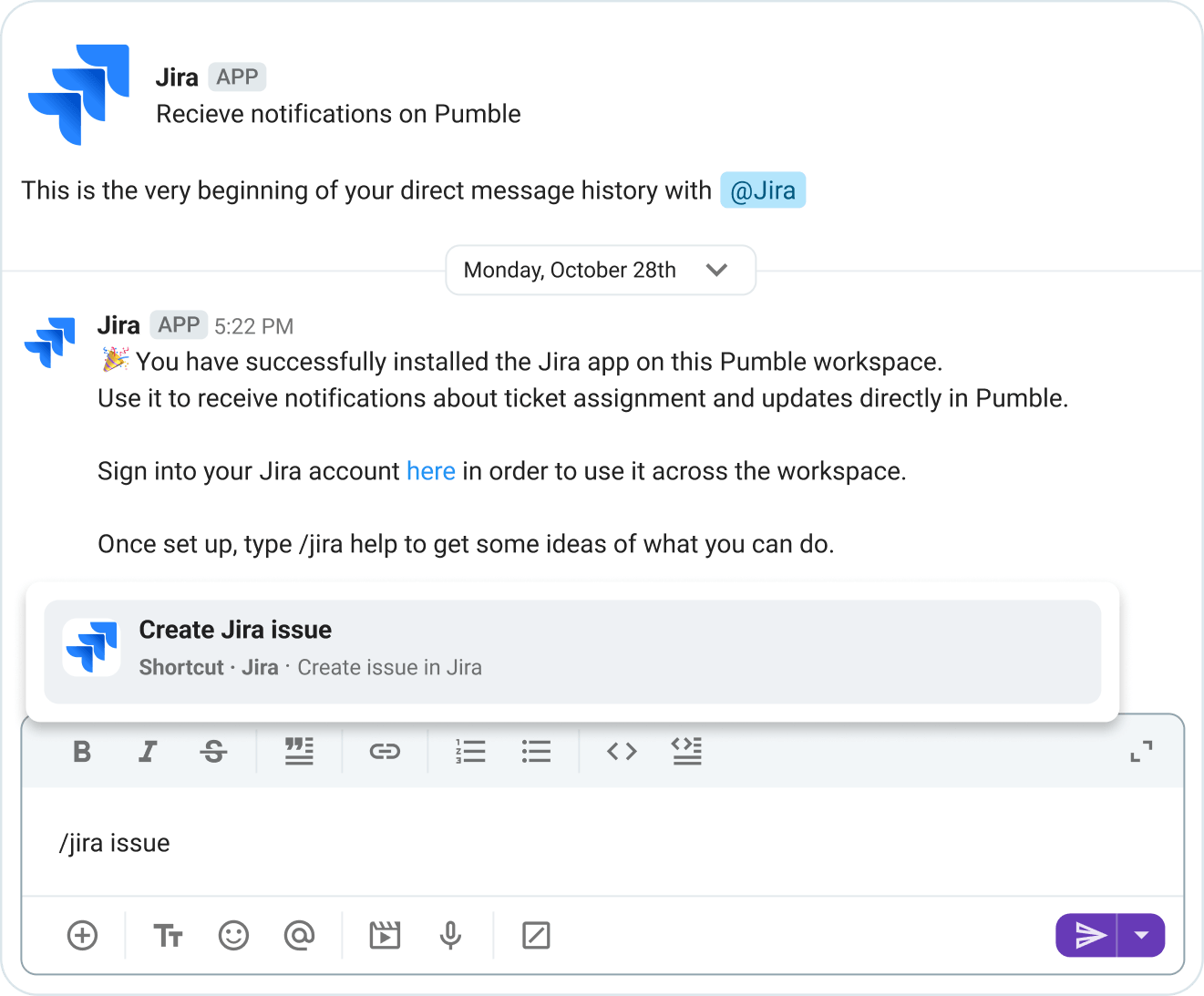Viewport: 1204px width, 996px height.
Task: Start a numbered list
Action: 470,752
